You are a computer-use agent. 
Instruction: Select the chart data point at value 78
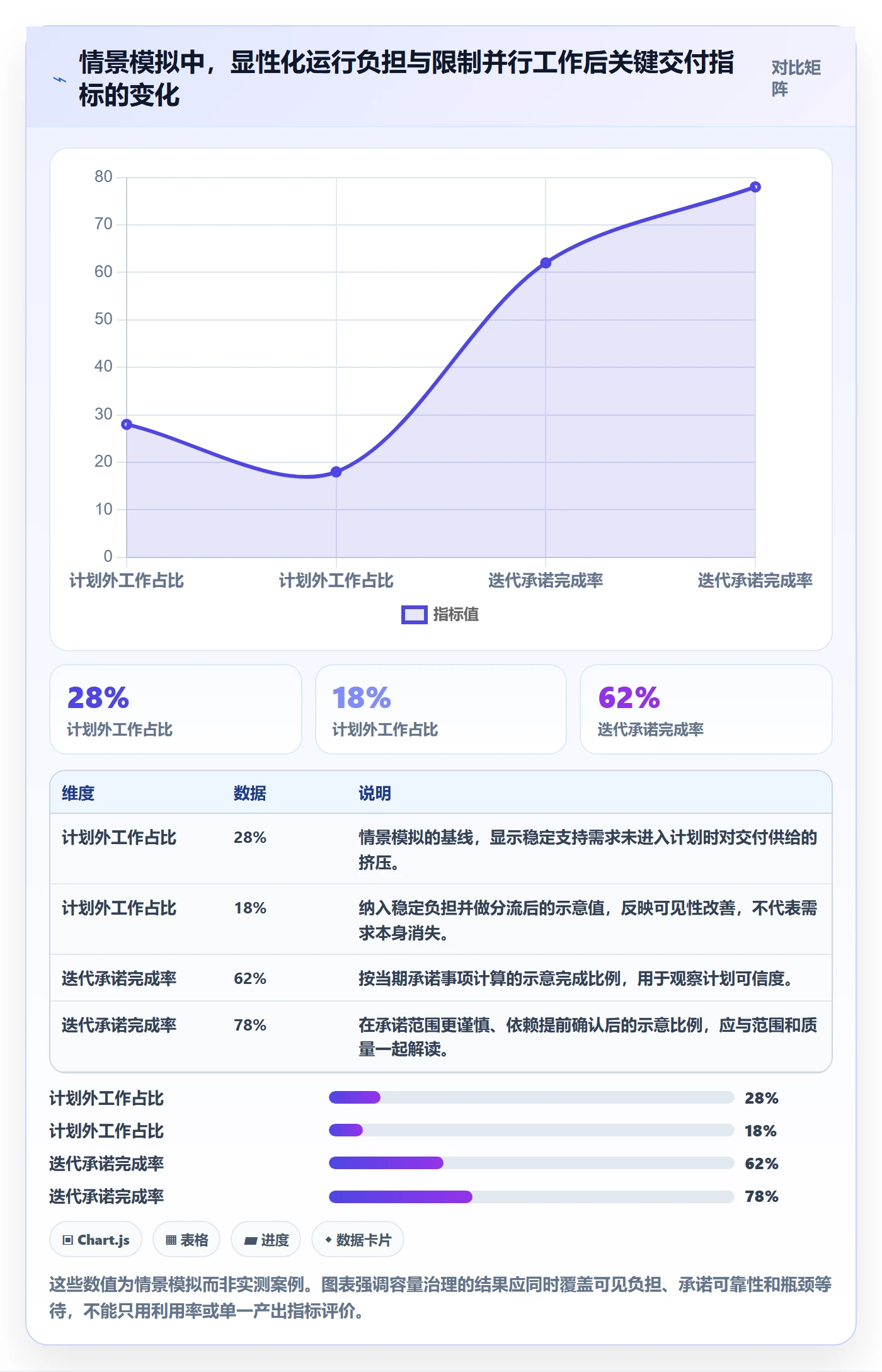[755, 187]
